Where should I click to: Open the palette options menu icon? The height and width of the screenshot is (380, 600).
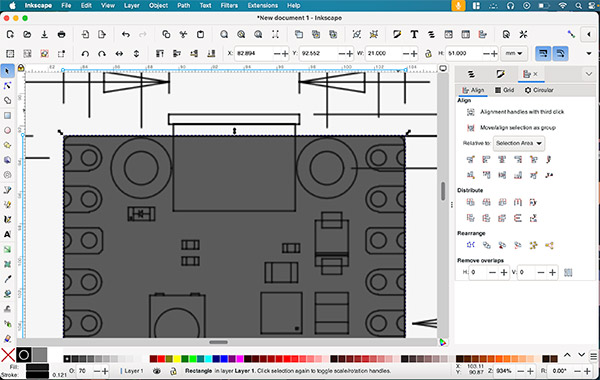pyautogui.click(x=593, y=356)
